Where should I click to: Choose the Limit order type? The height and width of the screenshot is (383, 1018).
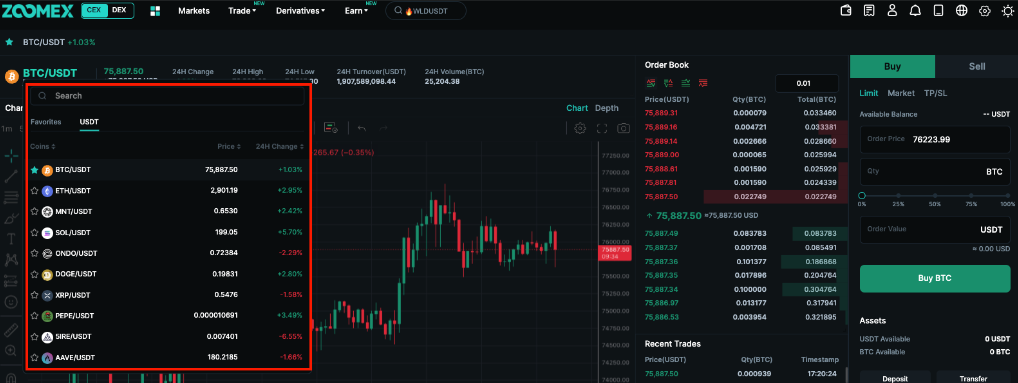(x=869, y=93)
